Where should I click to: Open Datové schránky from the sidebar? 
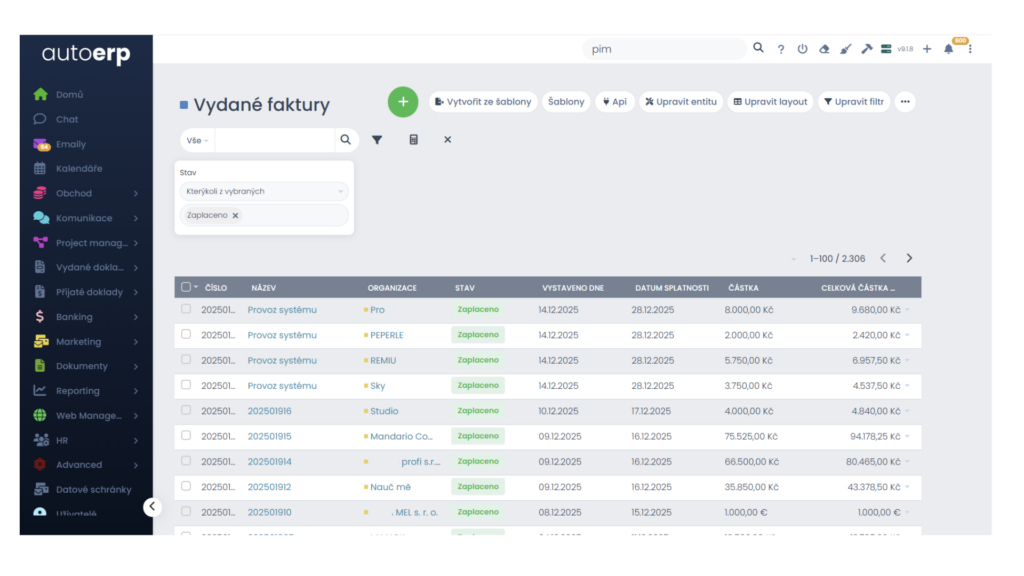point(93,489)
